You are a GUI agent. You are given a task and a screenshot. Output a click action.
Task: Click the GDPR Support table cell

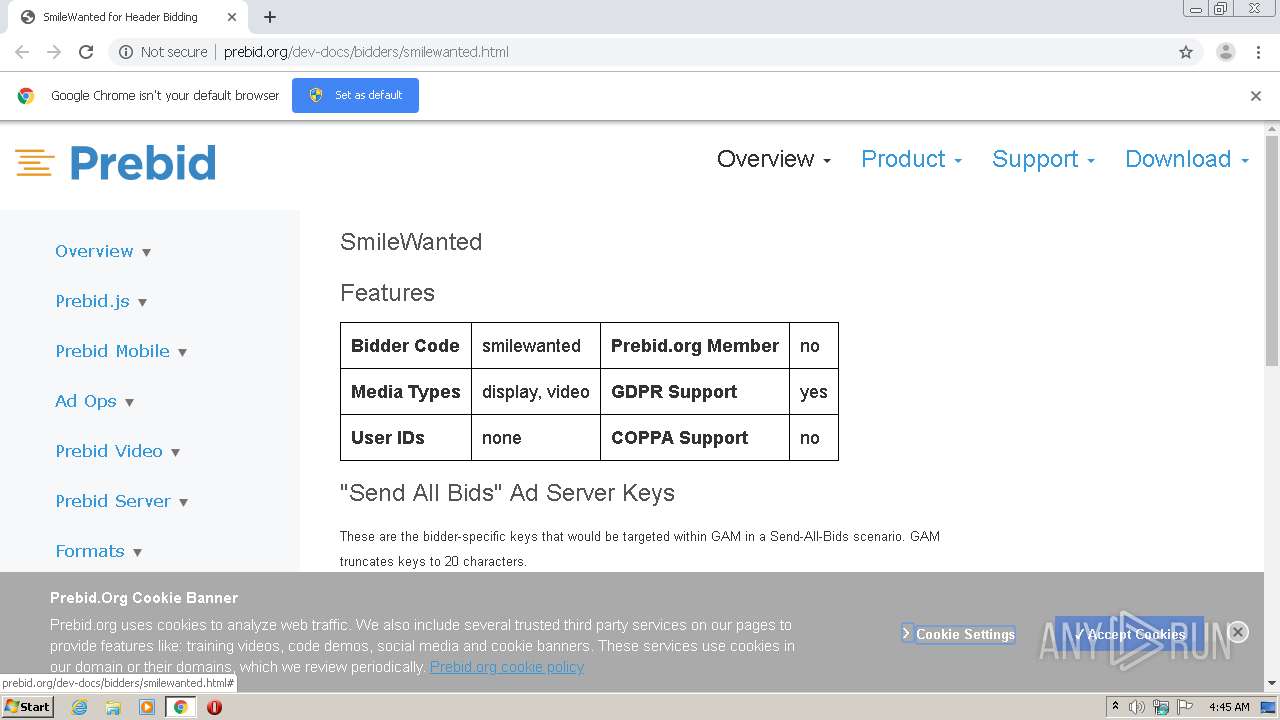point(695,392)
